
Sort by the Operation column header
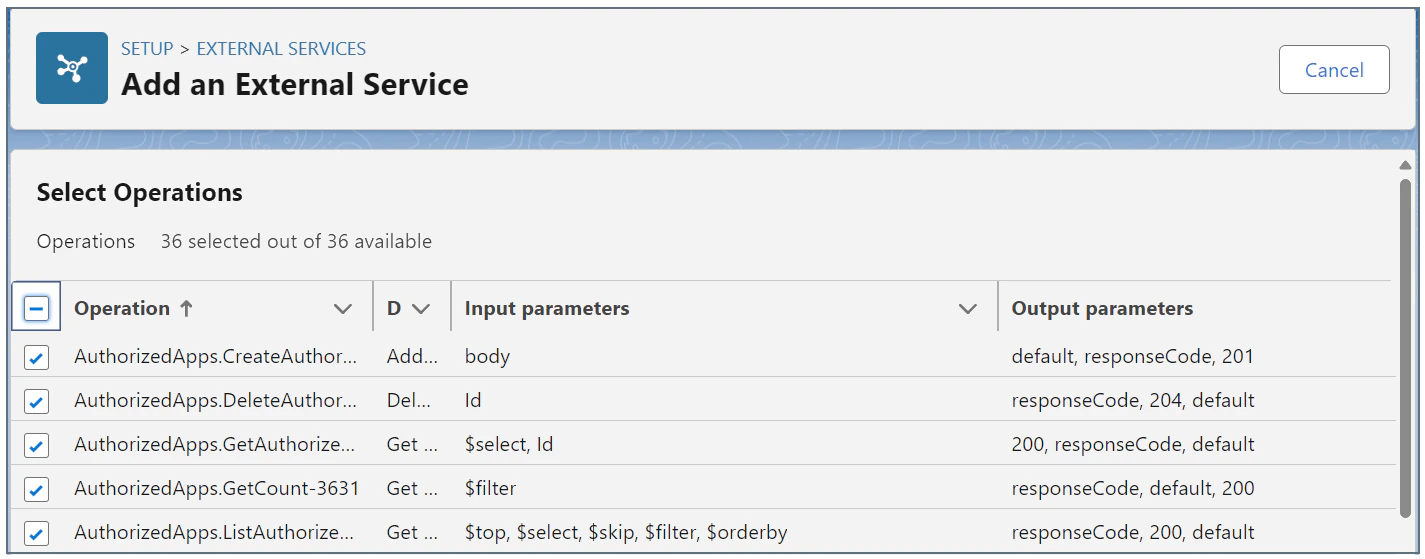[x=122, y=309]
